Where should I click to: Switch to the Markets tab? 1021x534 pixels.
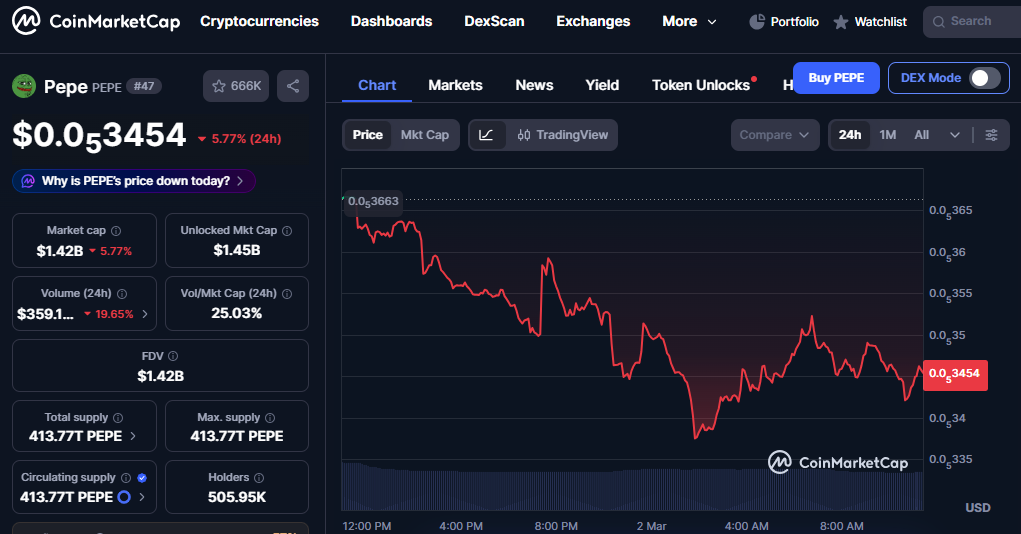[x=455, y=85]
